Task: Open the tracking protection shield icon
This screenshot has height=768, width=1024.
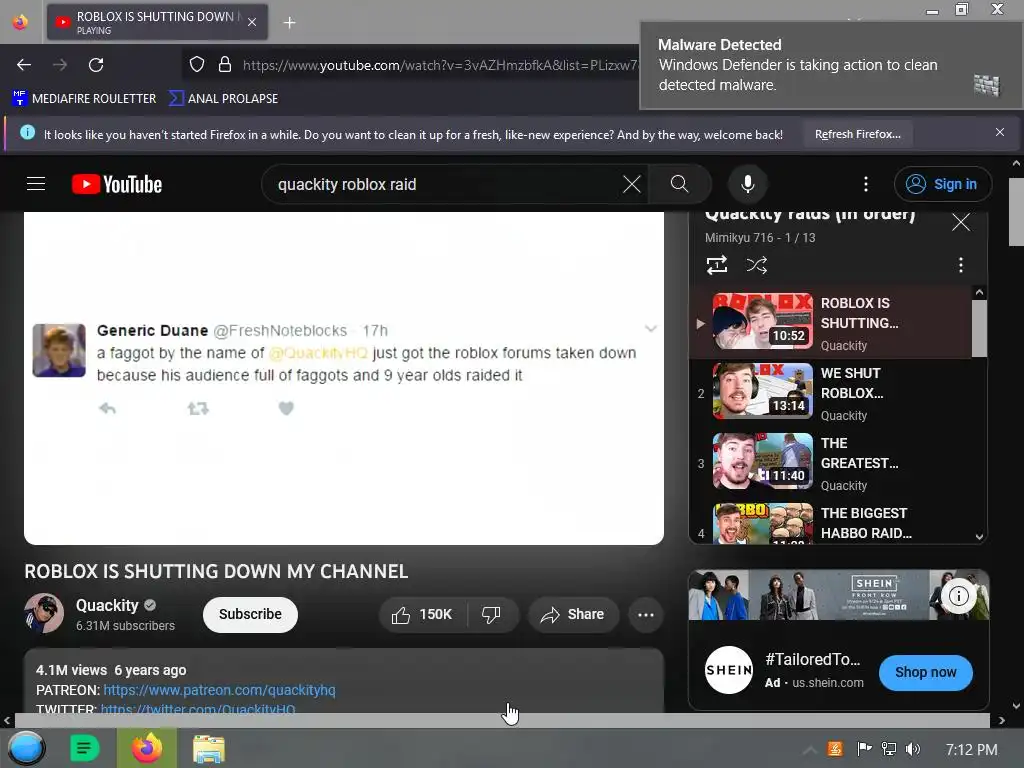Action: 197,65
